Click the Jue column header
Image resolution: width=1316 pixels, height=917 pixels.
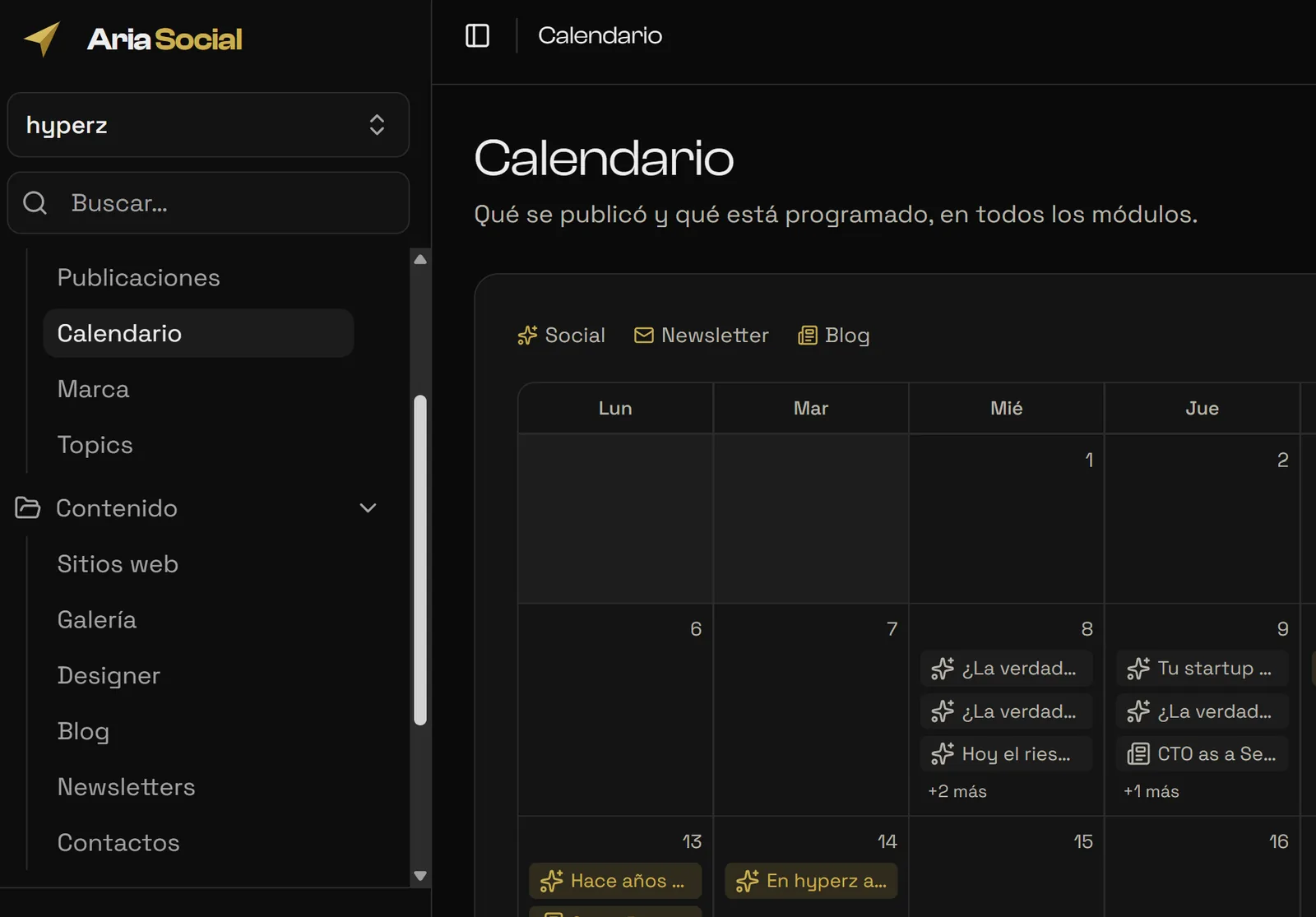click(x=1202, y=408)
